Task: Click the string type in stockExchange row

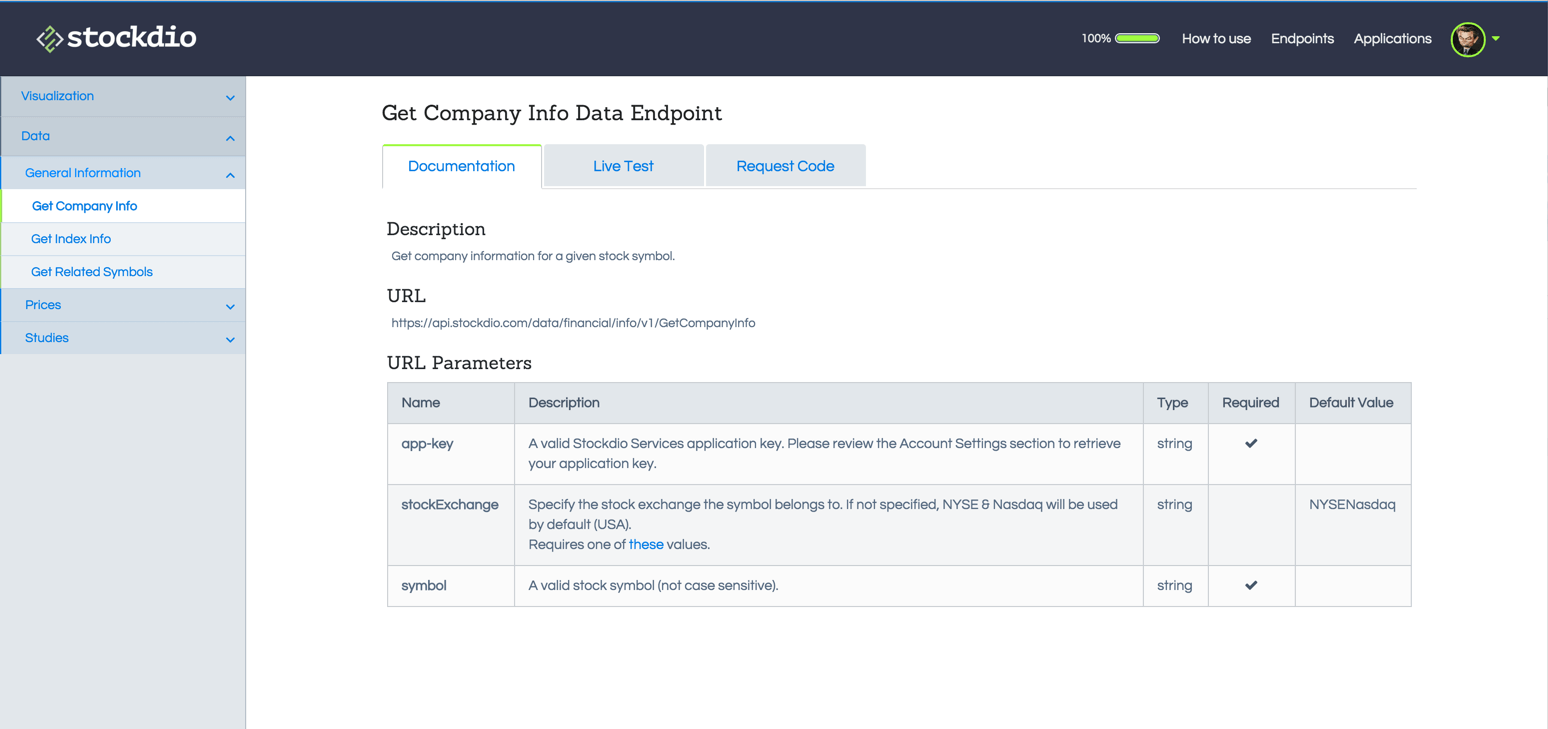Action: tap(1174, 505)
